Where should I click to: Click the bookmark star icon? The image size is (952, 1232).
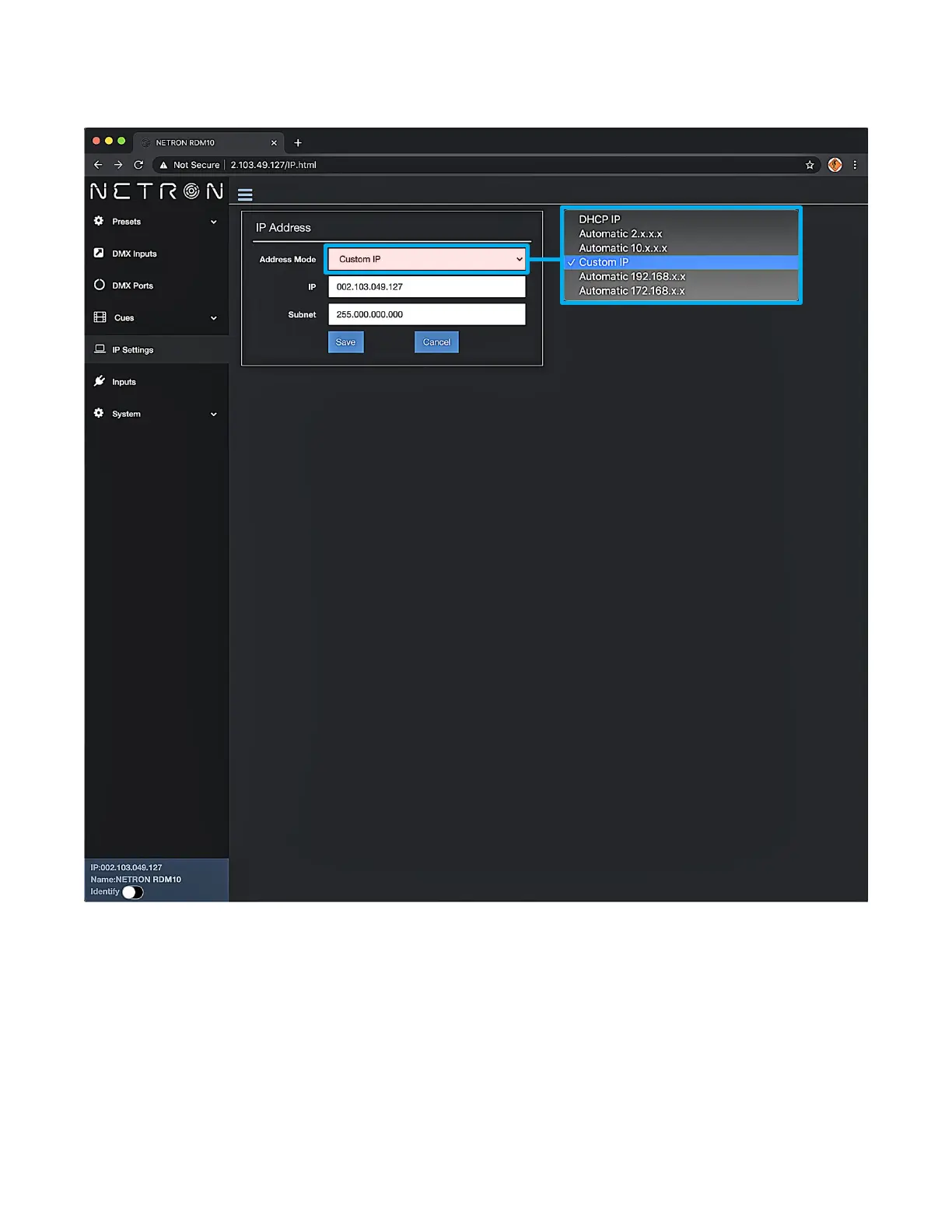pos(810,165)
